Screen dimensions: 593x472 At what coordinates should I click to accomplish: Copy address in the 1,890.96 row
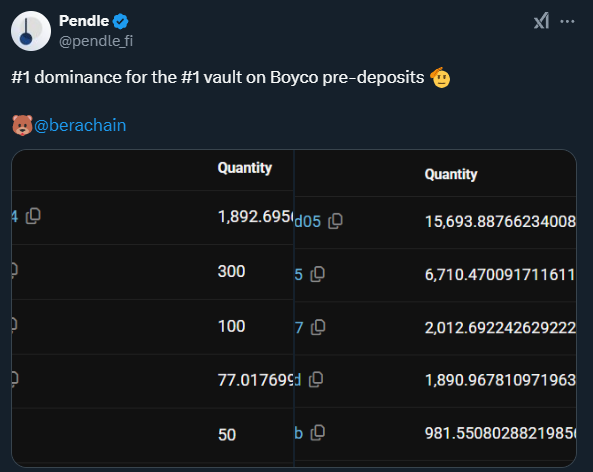pos(316,379)
